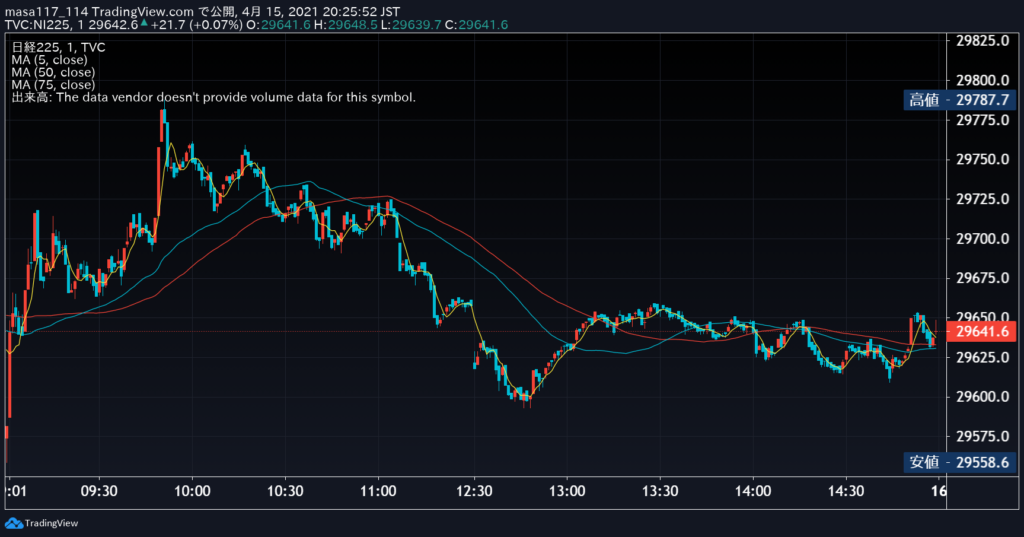Click the 29825.0 price axis label

click(x=982, y=41)
